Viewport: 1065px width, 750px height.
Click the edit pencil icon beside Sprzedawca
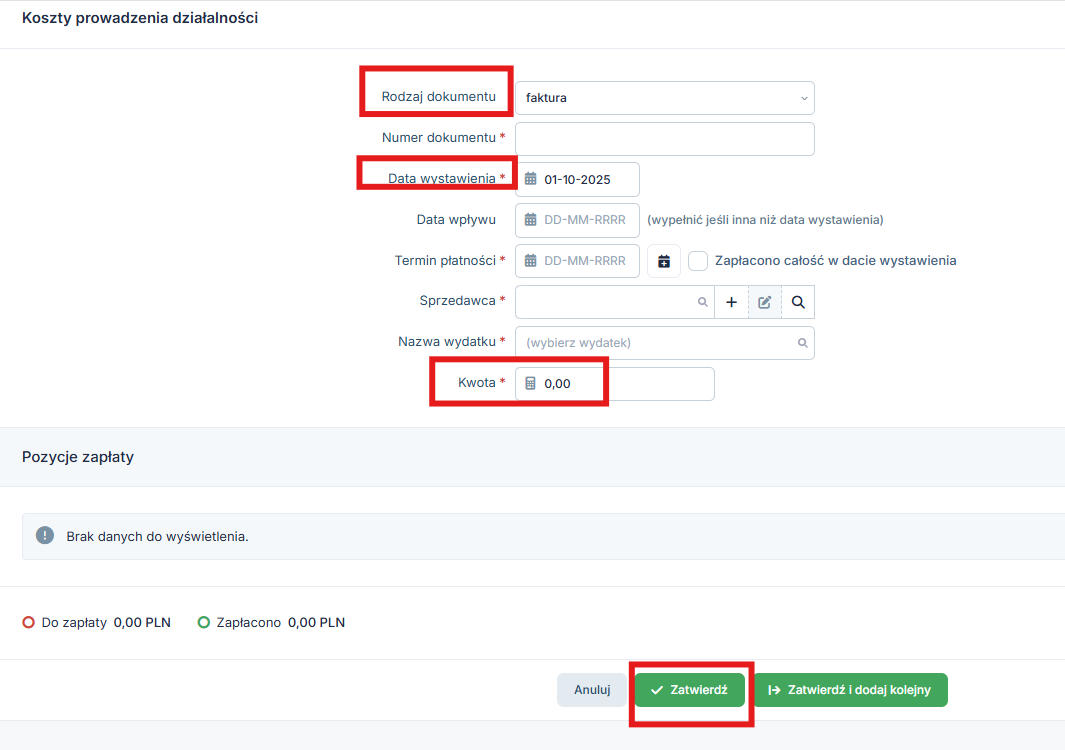tap(765, 302)
